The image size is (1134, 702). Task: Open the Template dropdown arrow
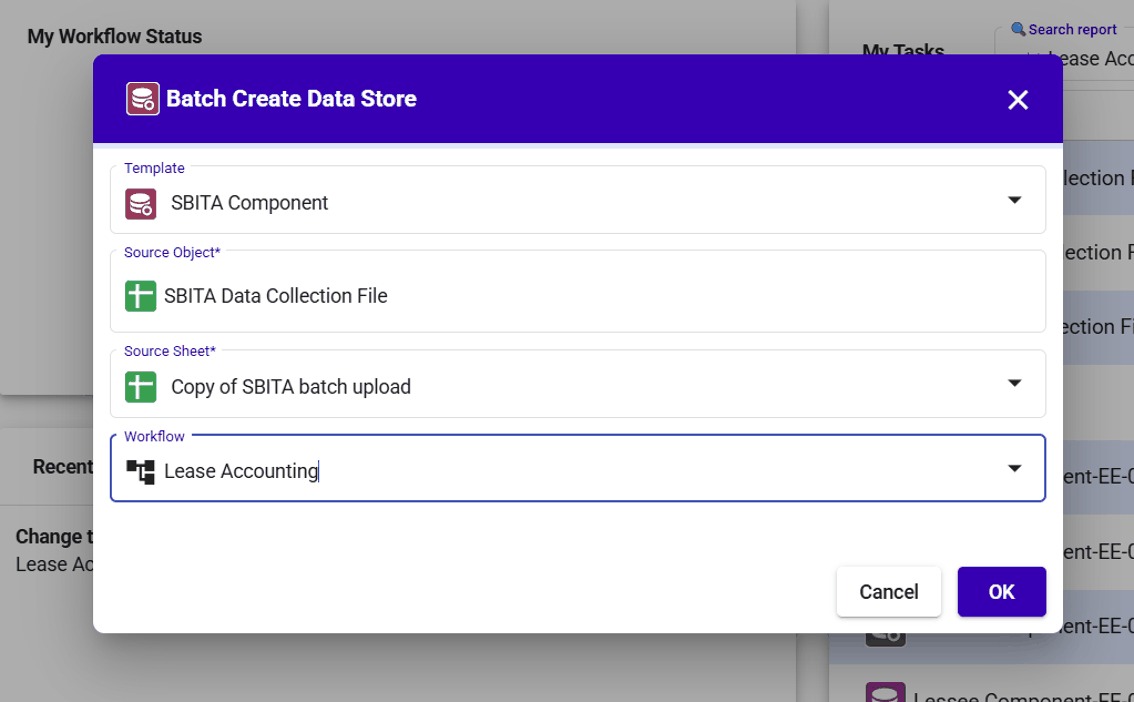click(x=1015, y=200)
